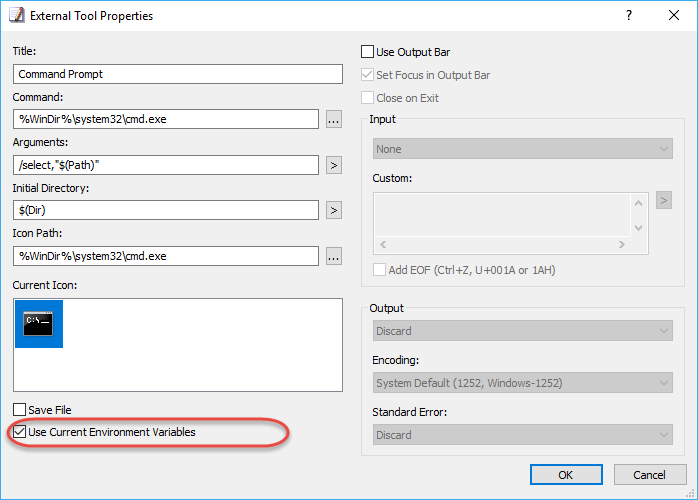Open the Arguments insert variable arrow button
This screenshot has height=500, width=698.
[334, 165]
